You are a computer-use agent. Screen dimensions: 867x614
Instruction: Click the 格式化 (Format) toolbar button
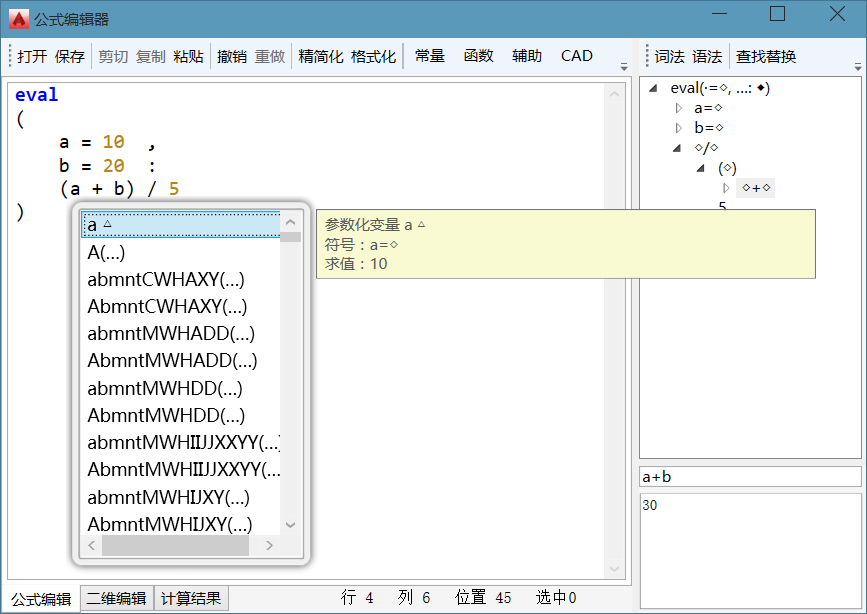[373, 56]
